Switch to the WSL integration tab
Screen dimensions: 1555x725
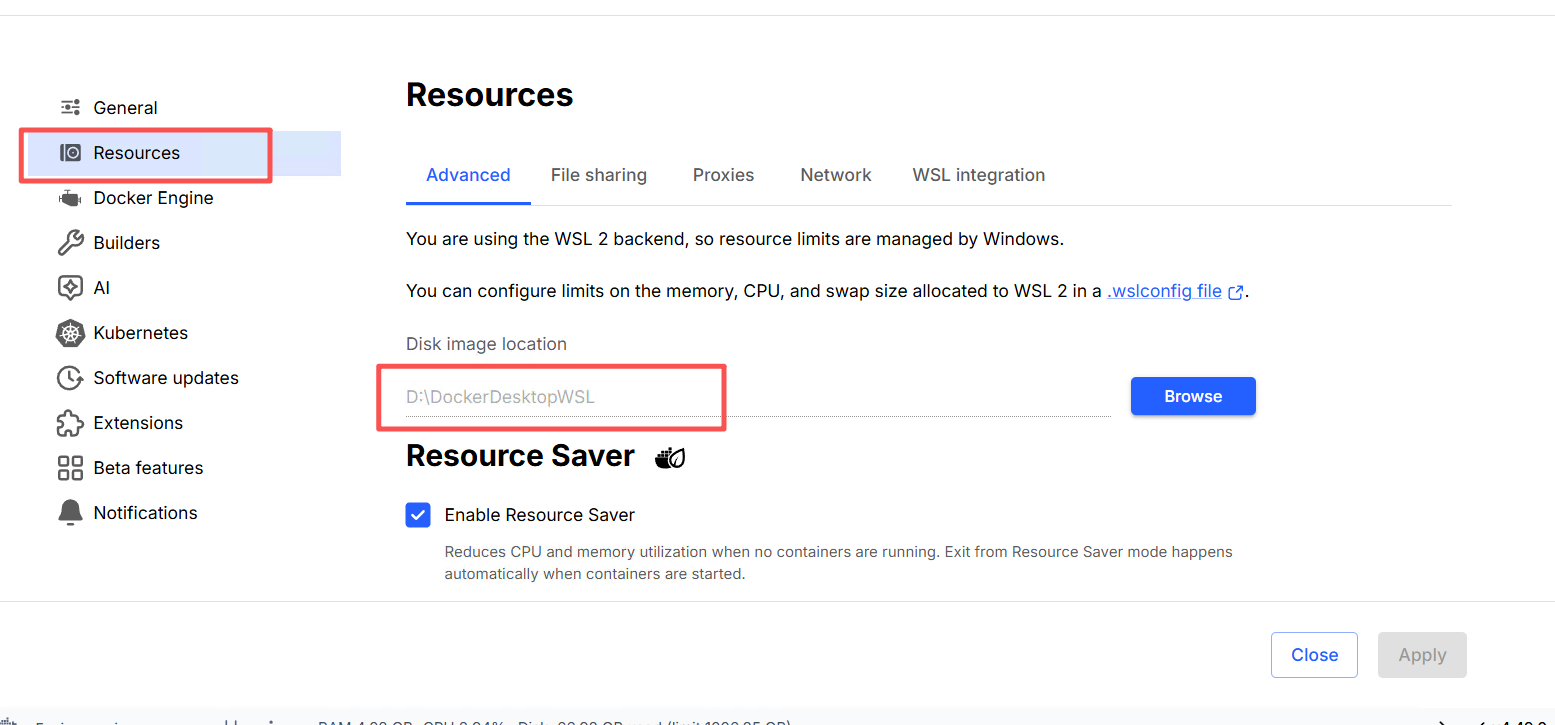979,175
